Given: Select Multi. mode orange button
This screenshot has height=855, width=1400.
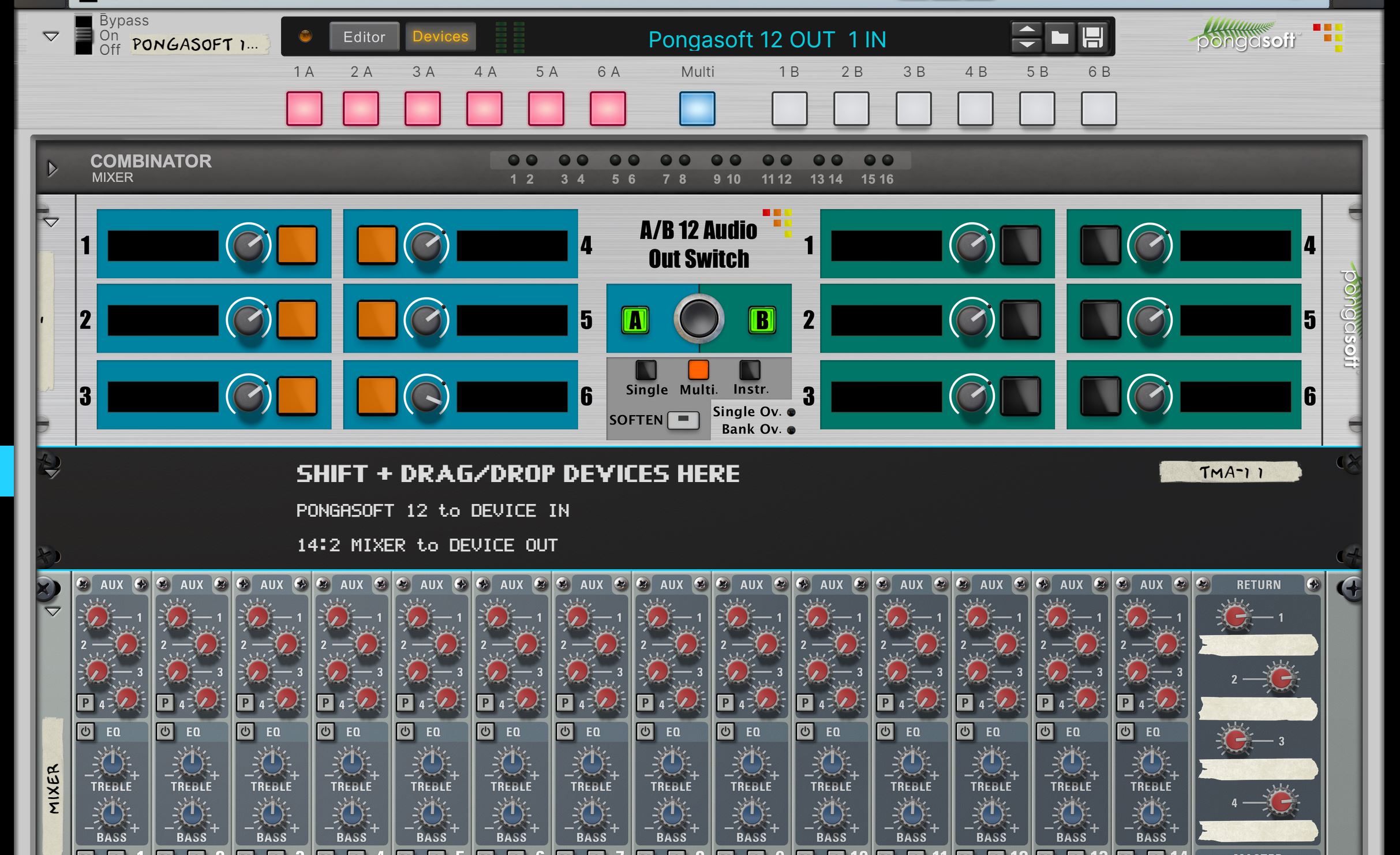Looking at the screenshot, I should (x=698, y=370).
